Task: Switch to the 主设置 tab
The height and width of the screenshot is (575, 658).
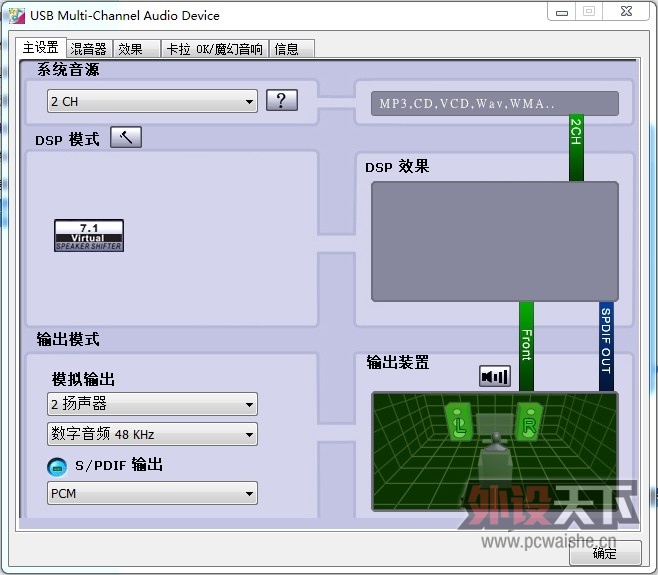Action: pyautogui.click(x=41, y=48)
